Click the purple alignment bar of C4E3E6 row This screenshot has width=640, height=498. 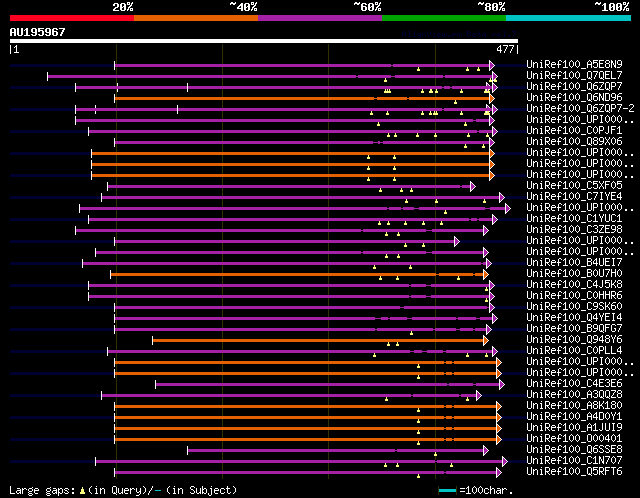pos(328,385)
